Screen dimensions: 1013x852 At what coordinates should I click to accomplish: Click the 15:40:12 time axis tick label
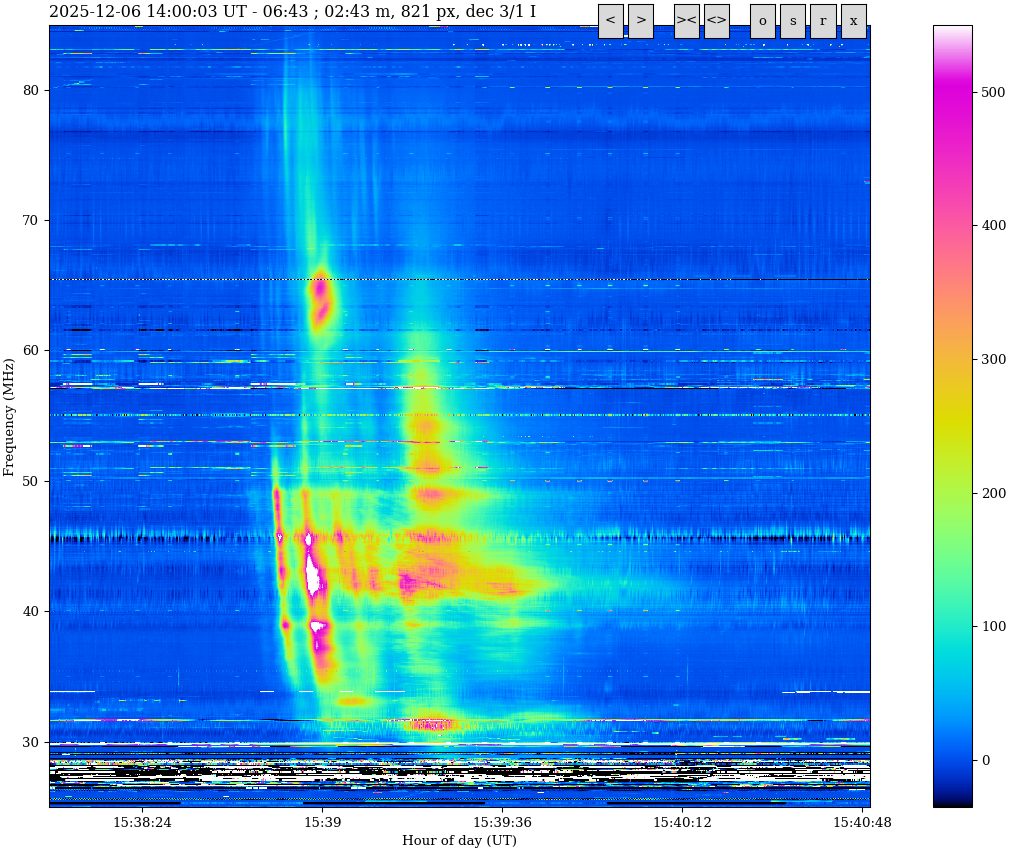[682, 823]
